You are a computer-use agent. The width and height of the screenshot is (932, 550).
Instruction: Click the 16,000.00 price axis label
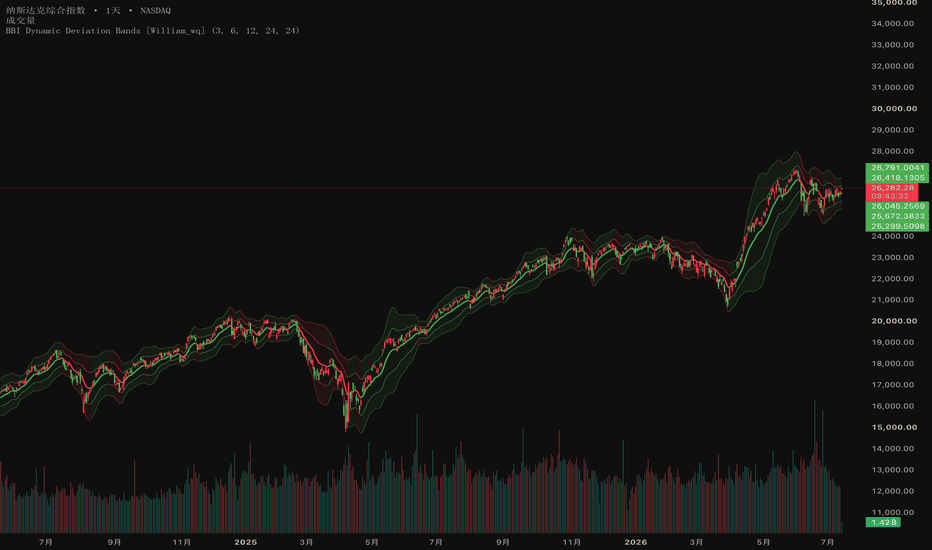(x=892, y=406)
